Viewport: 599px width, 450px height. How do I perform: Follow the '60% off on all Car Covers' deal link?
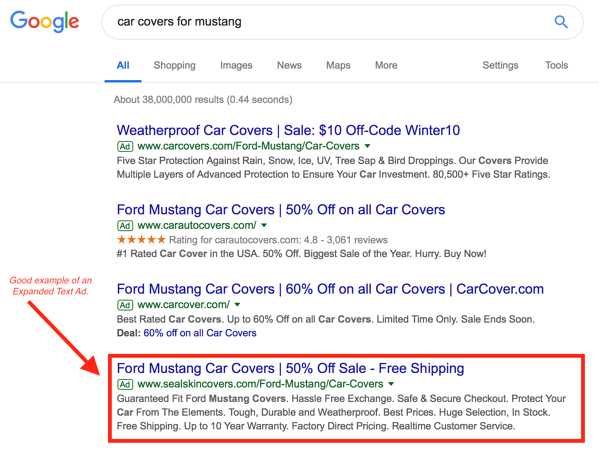tap(200, 333)
